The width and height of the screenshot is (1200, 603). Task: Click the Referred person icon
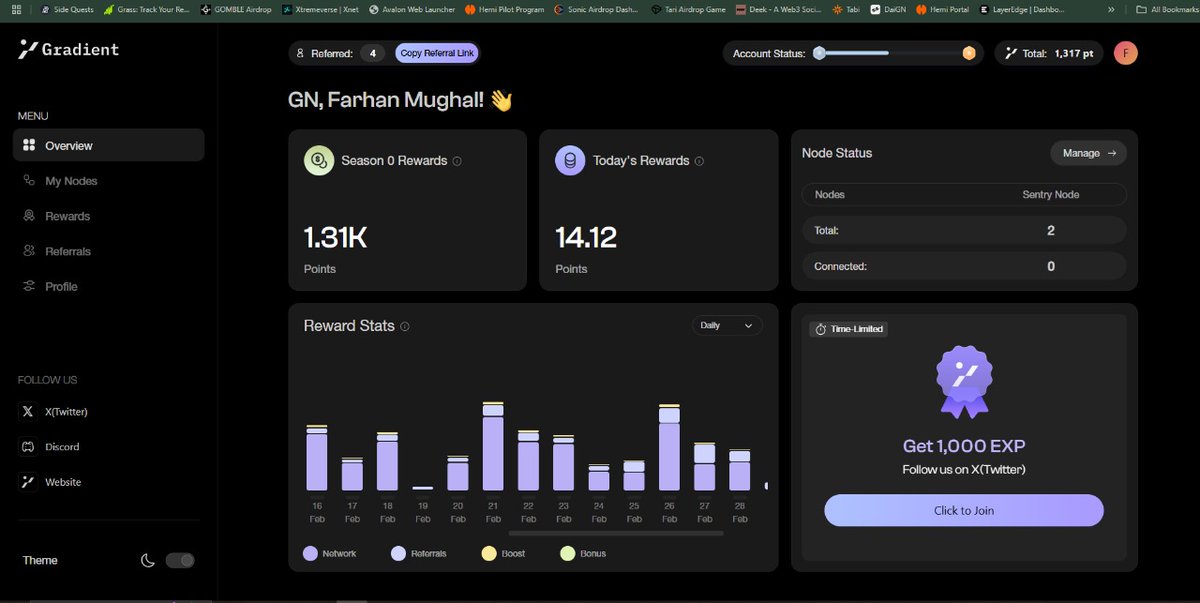[300, 53]
